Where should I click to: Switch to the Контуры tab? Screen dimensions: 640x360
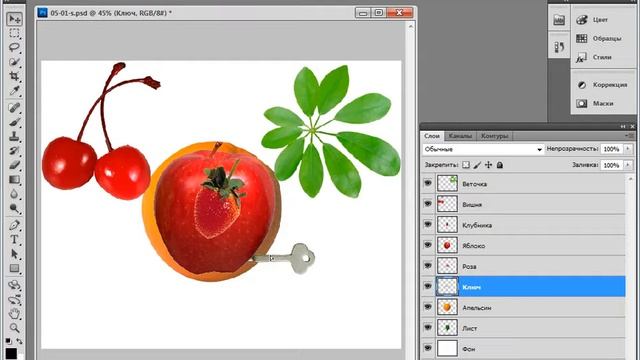coord(494,136)
